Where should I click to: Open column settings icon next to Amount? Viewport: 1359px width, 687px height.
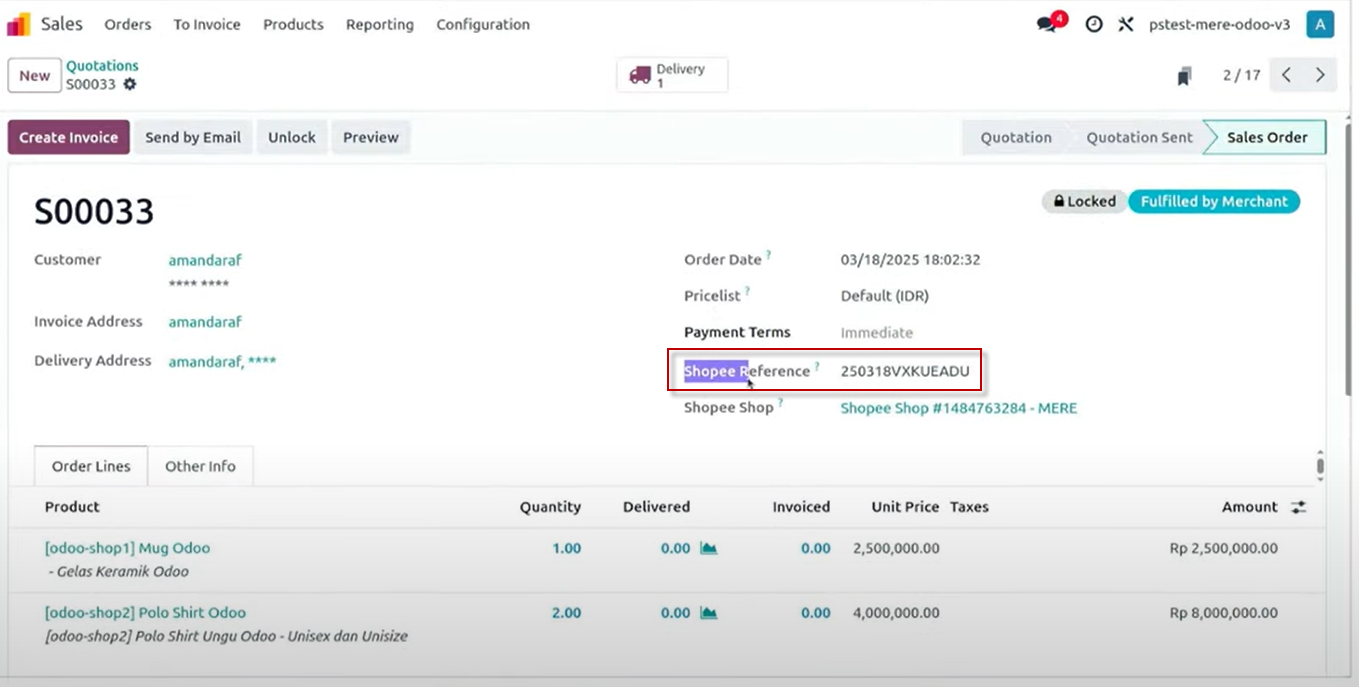1298,507
